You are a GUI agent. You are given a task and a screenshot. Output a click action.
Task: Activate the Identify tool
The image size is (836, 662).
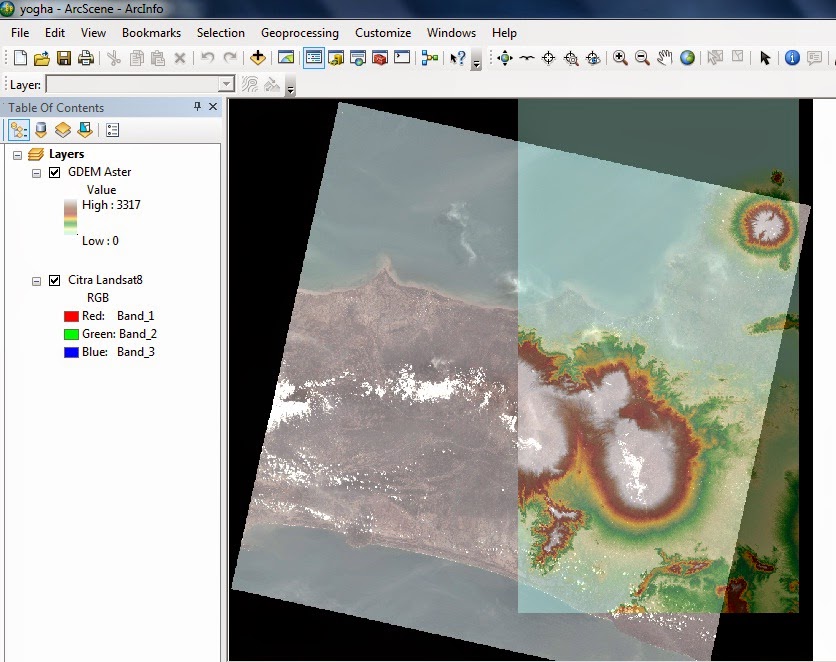(792, 58)
